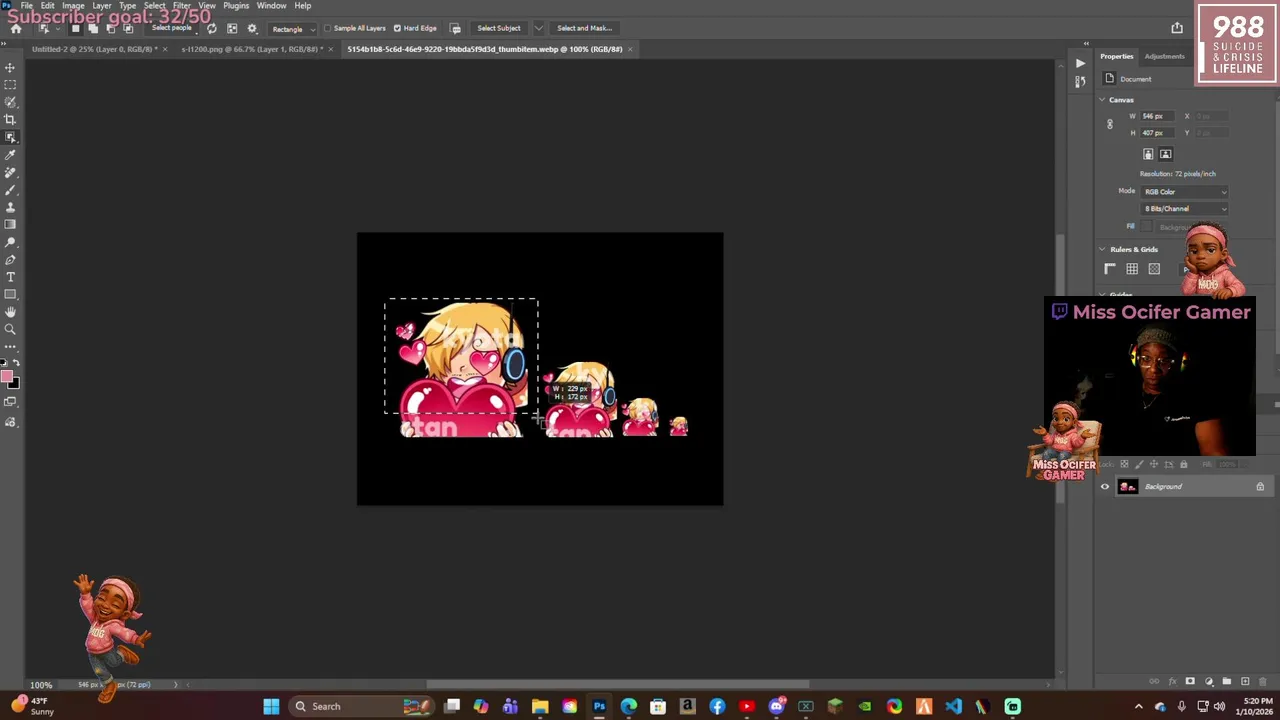
Task: Click the Background layer thumbnail
Action: pyautogui.click(x=1128, y=487)
